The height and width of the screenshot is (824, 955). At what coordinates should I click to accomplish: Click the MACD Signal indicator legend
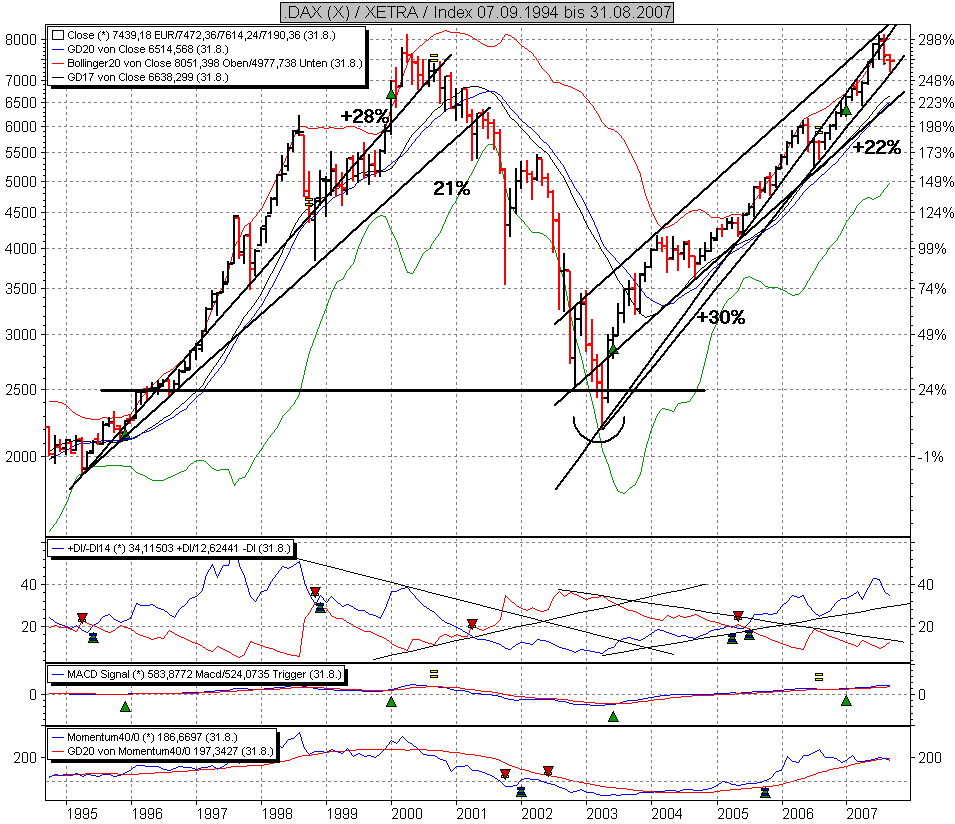(x=197, y=675)
